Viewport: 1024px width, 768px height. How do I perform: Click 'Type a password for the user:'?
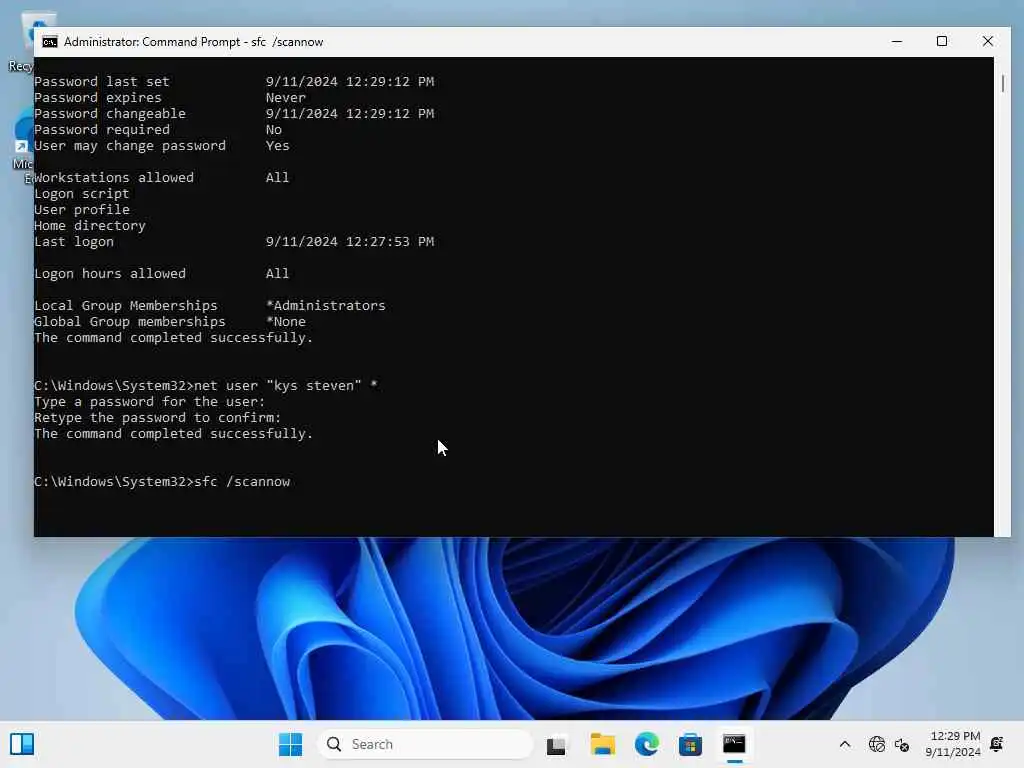[150, 402]
